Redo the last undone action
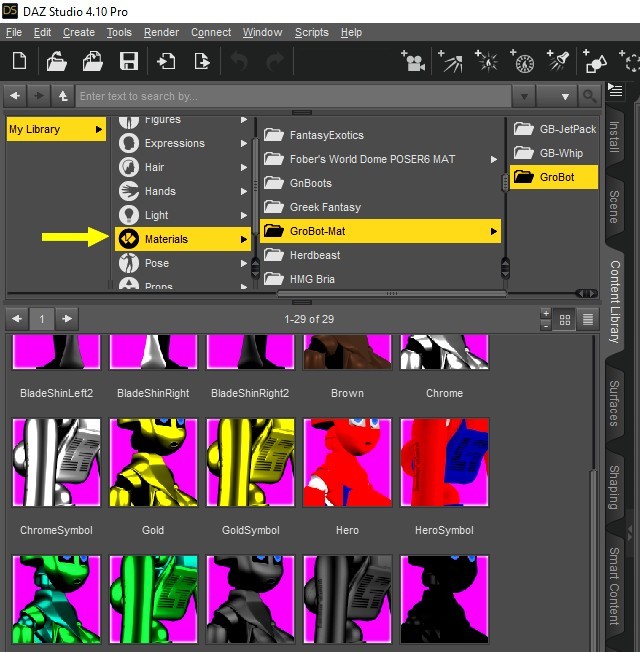 tap(275, 62)
